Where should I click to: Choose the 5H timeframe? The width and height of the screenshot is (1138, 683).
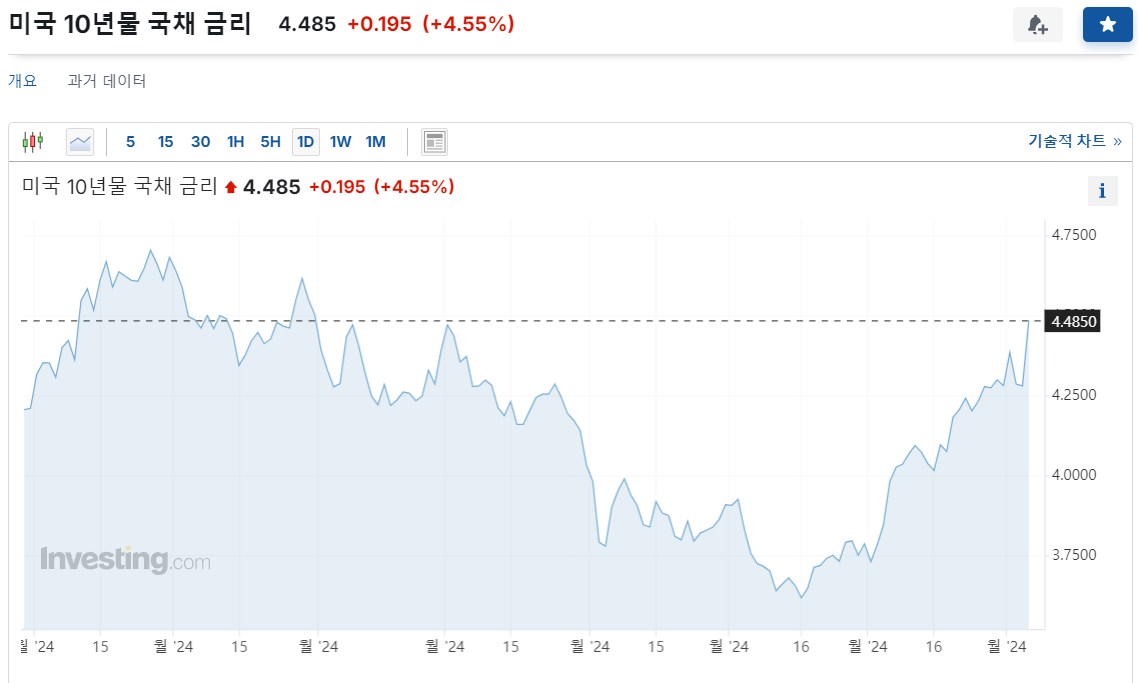click(271, 142)
